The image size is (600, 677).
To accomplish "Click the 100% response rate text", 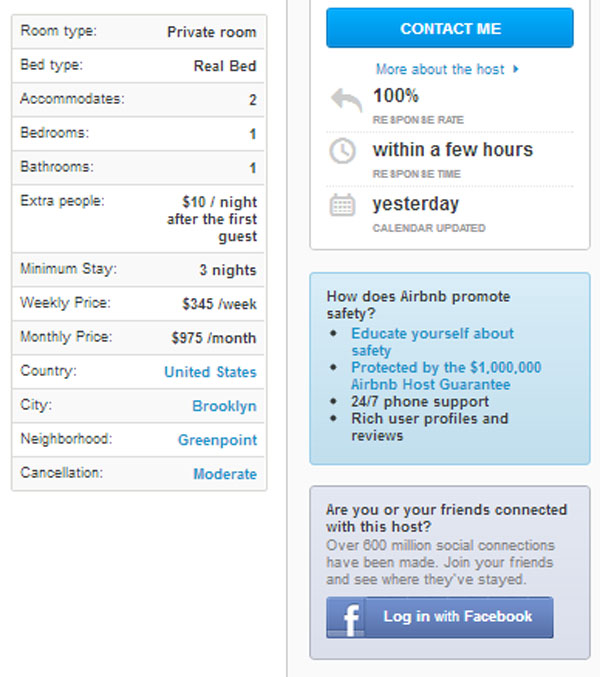I will [x=396, y=96].
